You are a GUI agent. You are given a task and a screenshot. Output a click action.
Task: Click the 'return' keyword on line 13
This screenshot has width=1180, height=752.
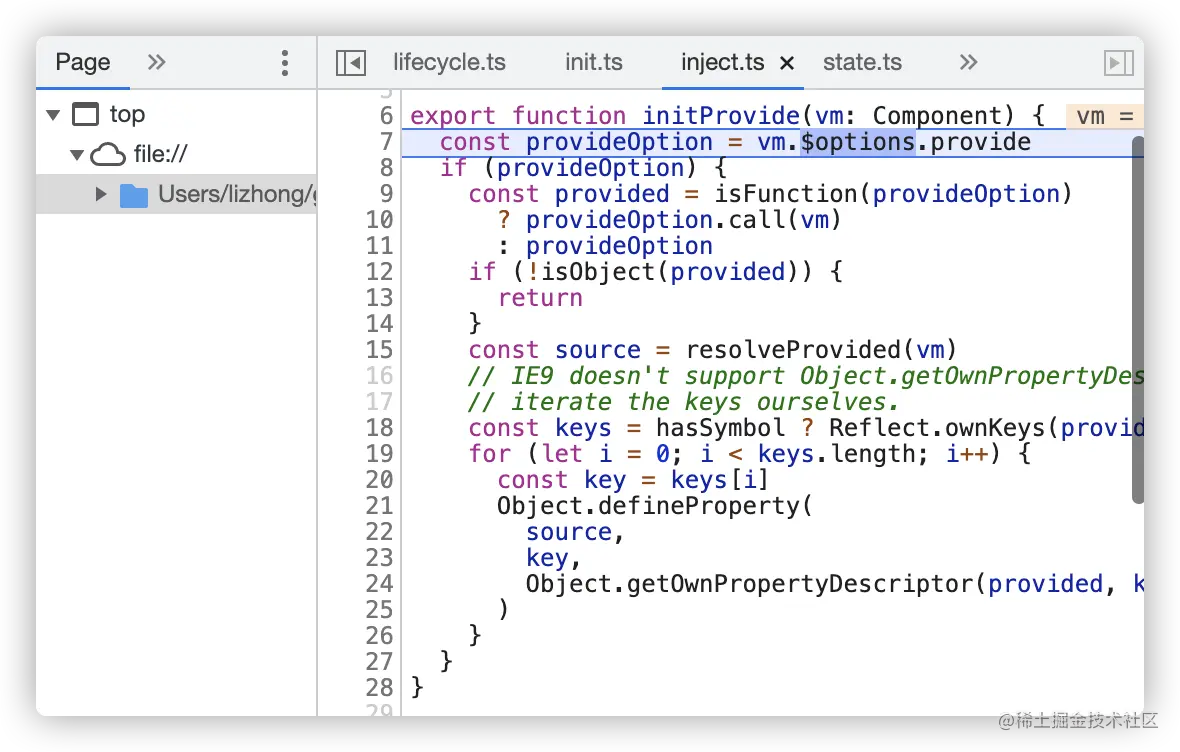click(540, 298)
